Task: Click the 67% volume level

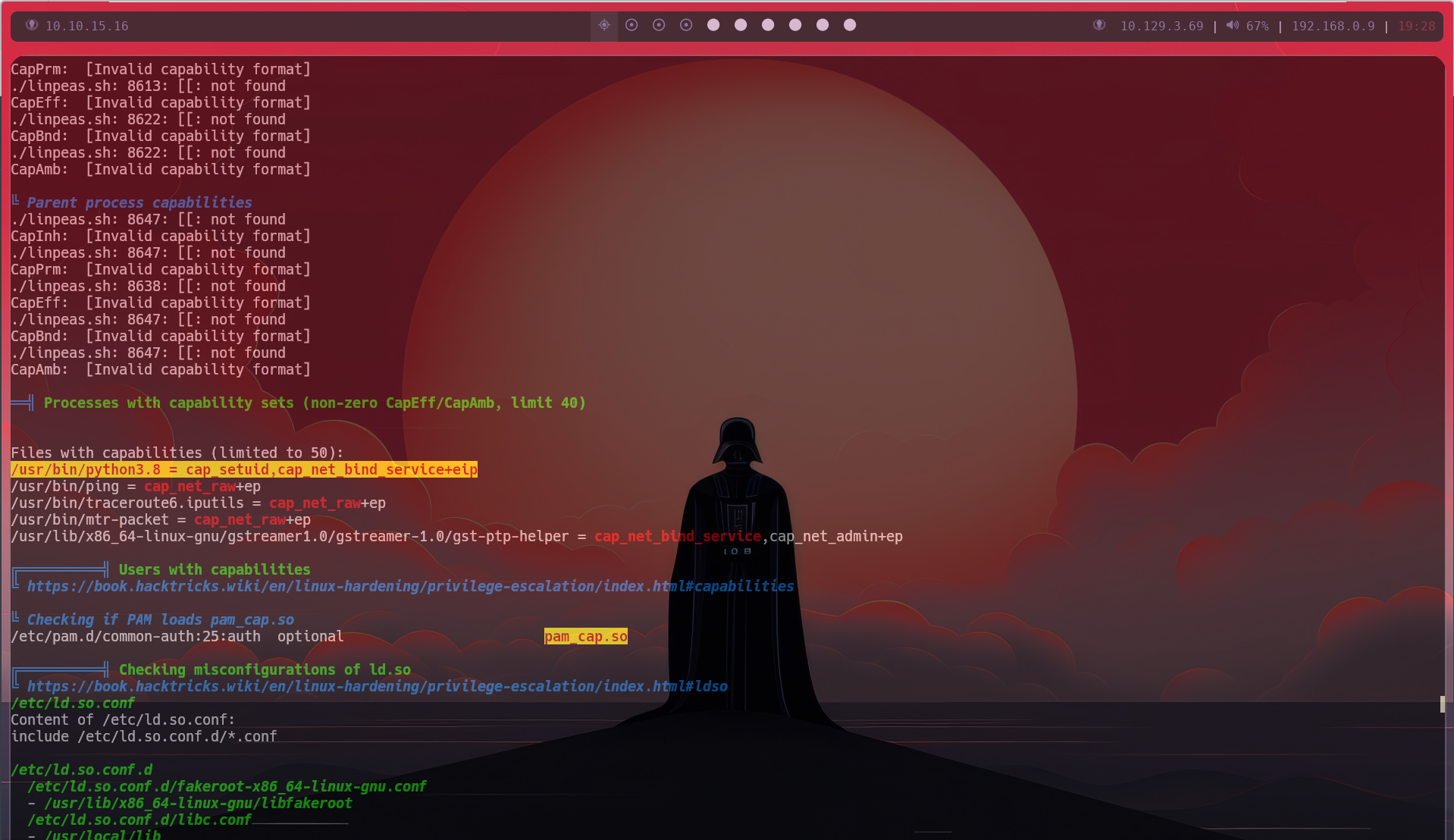Action: (1257, 26)
